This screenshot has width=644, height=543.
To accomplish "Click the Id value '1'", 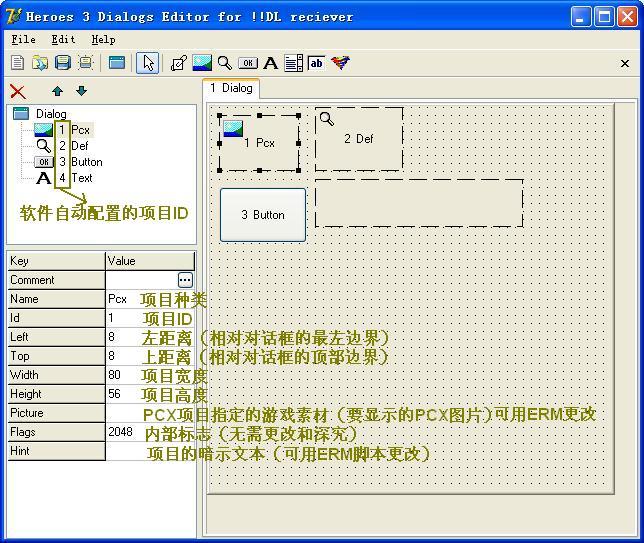I will click(x=111, y=318).
